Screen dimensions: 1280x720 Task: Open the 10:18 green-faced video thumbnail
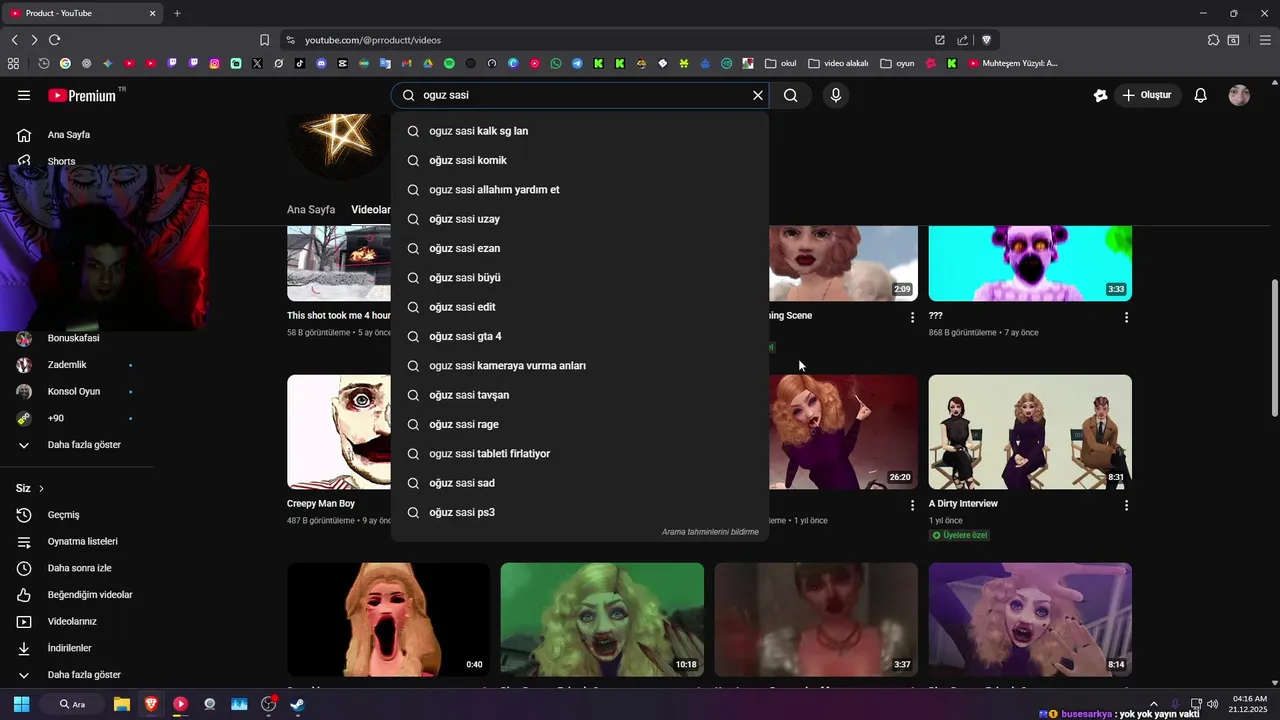(x=602, y=620)
